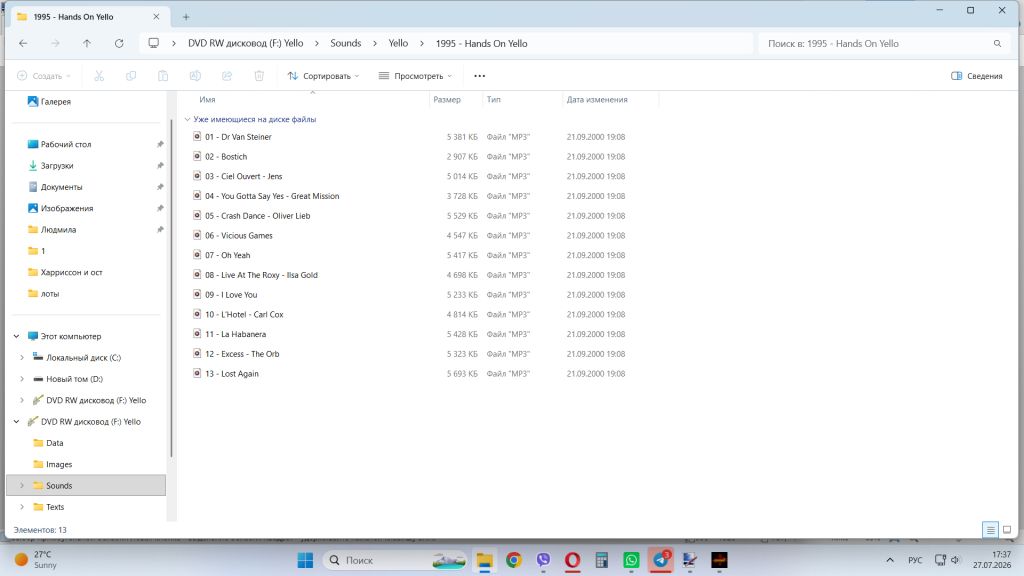Click Yello in the address breadcrumb
This screenshot has height=576, width=1024.
click(x=398, y=43)
